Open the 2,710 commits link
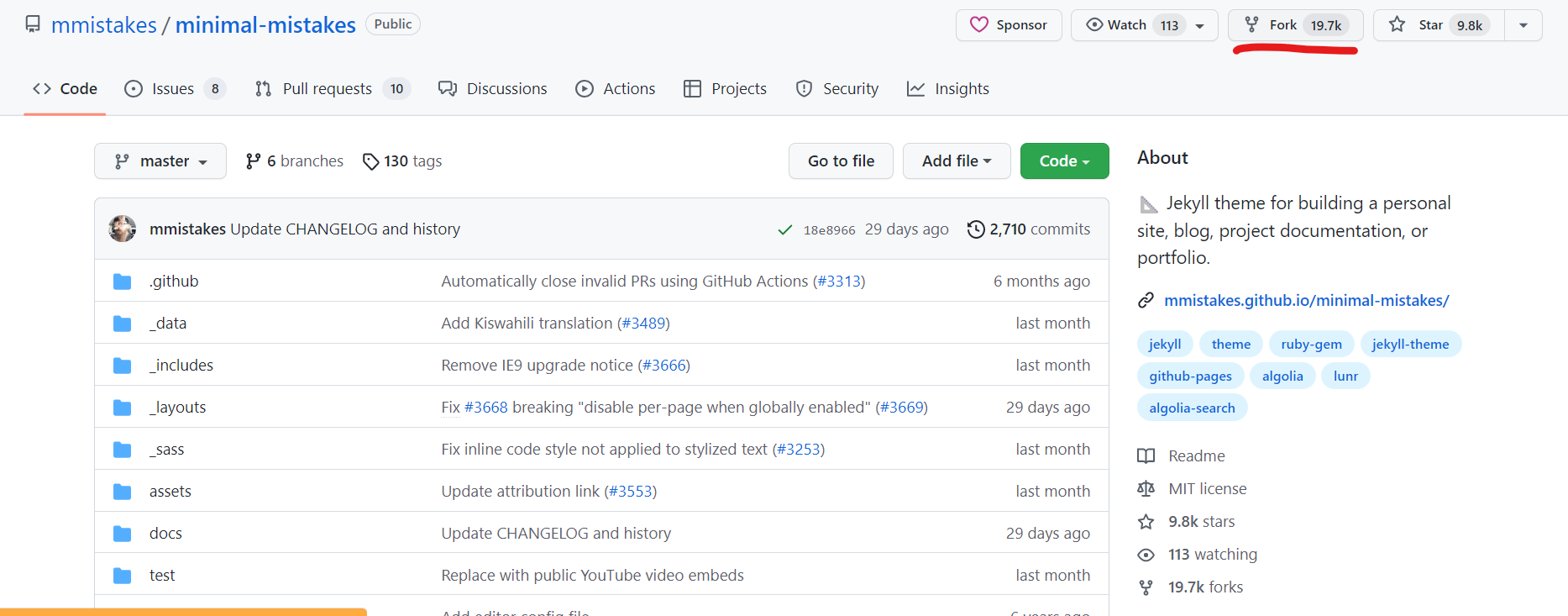 coord(1029,229)
